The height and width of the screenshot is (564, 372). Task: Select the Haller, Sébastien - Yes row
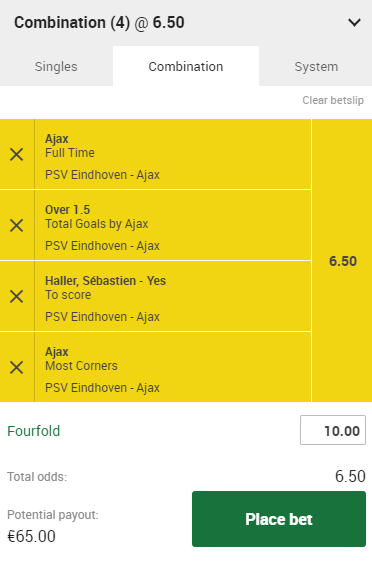173,296
